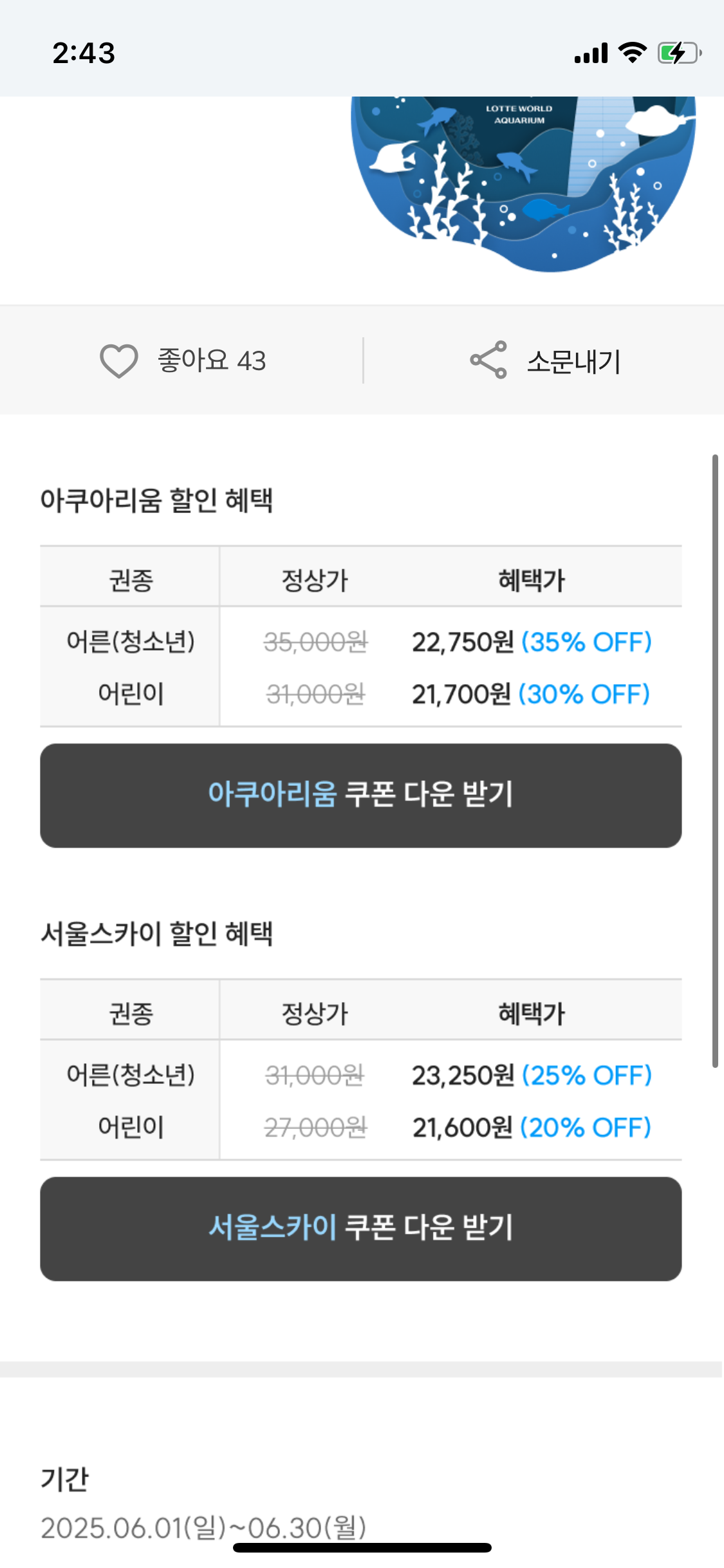Click the vertical scrollbar on the right
Screen dimensions: 724x1568
pos(714,760)
